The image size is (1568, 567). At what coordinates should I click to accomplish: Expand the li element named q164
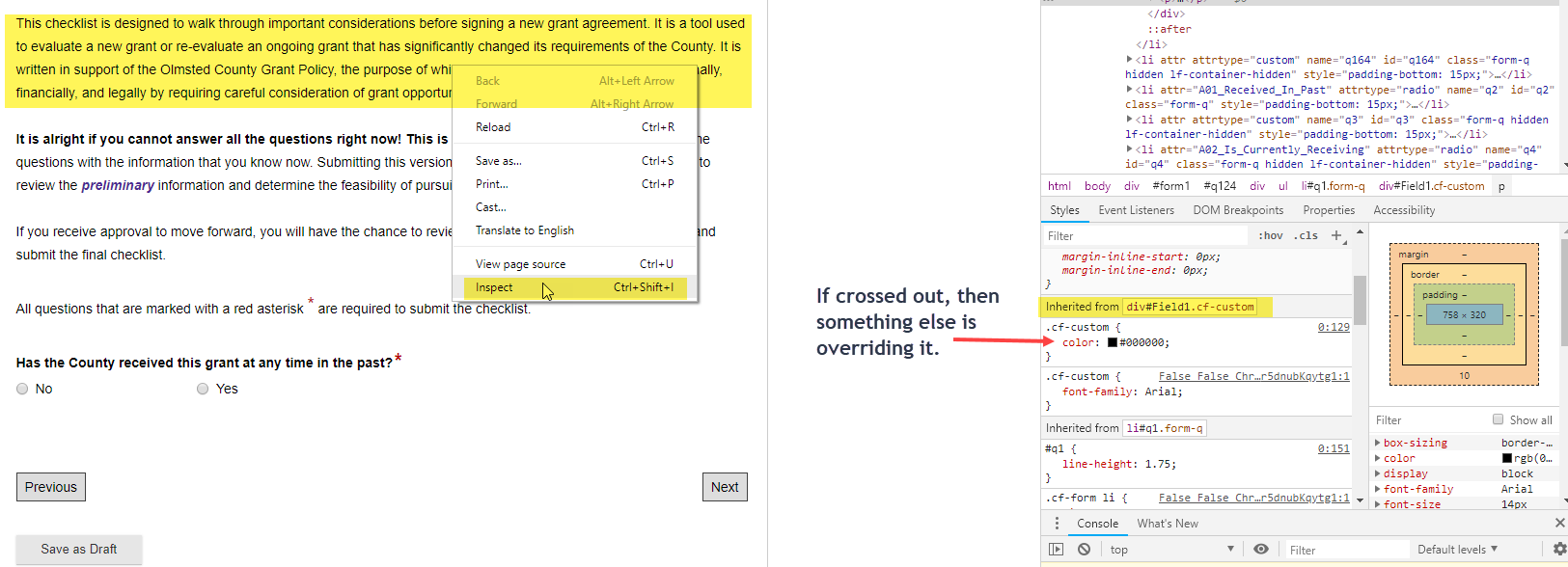point(1129,60)
